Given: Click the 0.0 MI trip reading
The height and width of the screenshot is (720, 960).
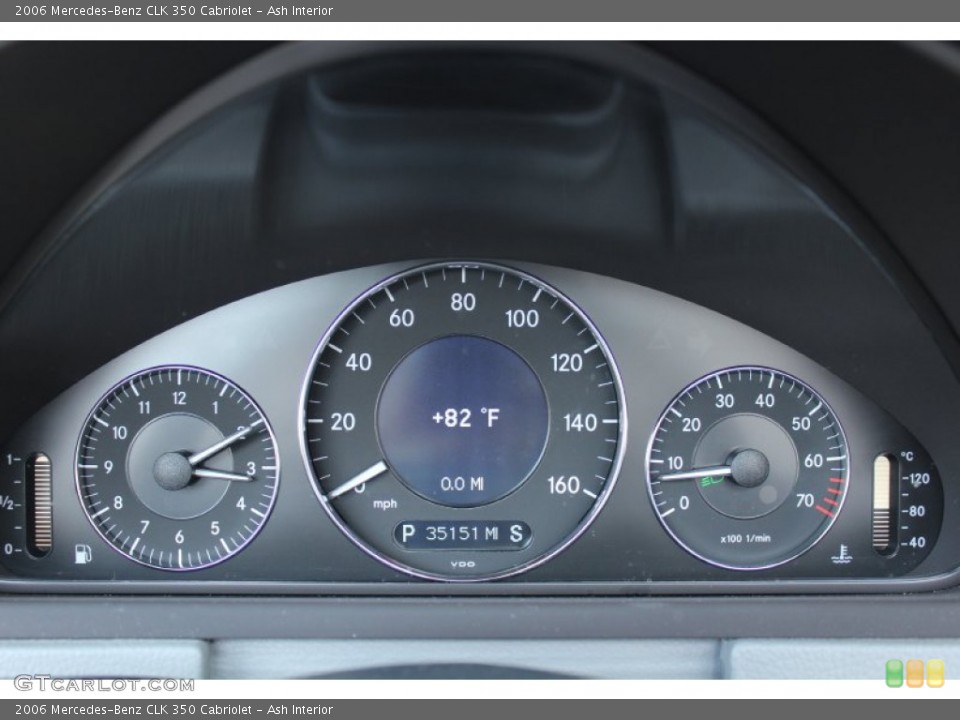Looking at the screenshot, I should tap(462, 484).
